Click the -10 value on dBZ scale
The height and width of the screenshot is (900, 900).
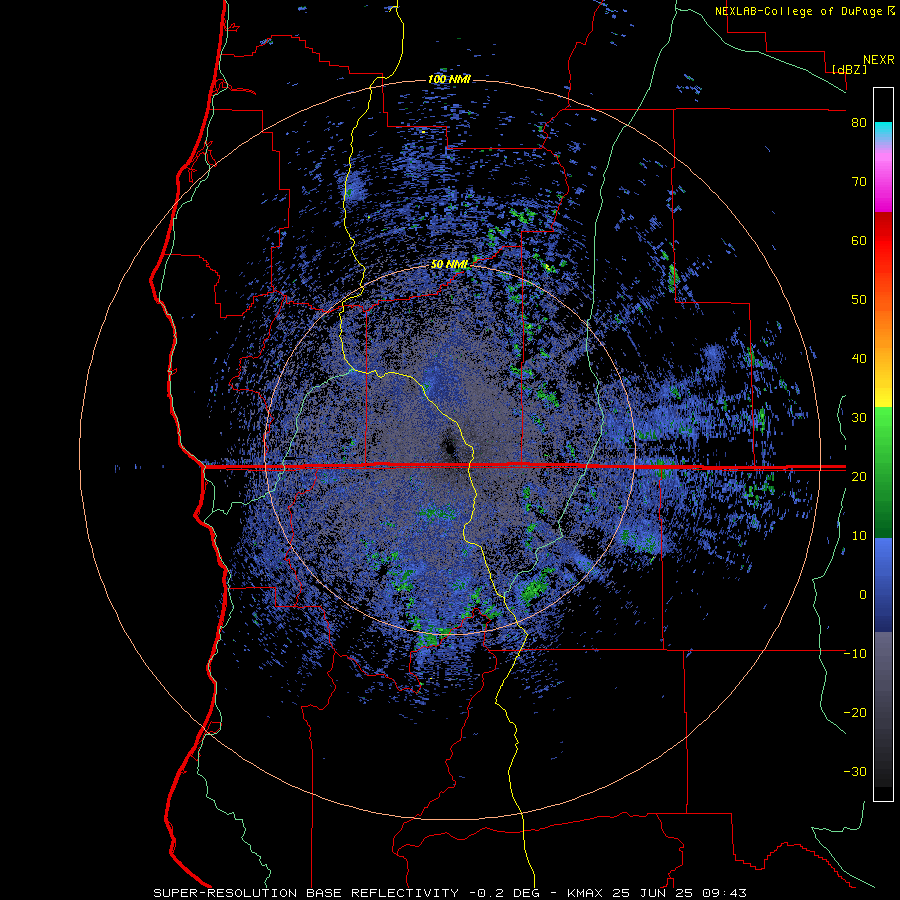pyautogui.click(x=855, y=653)
